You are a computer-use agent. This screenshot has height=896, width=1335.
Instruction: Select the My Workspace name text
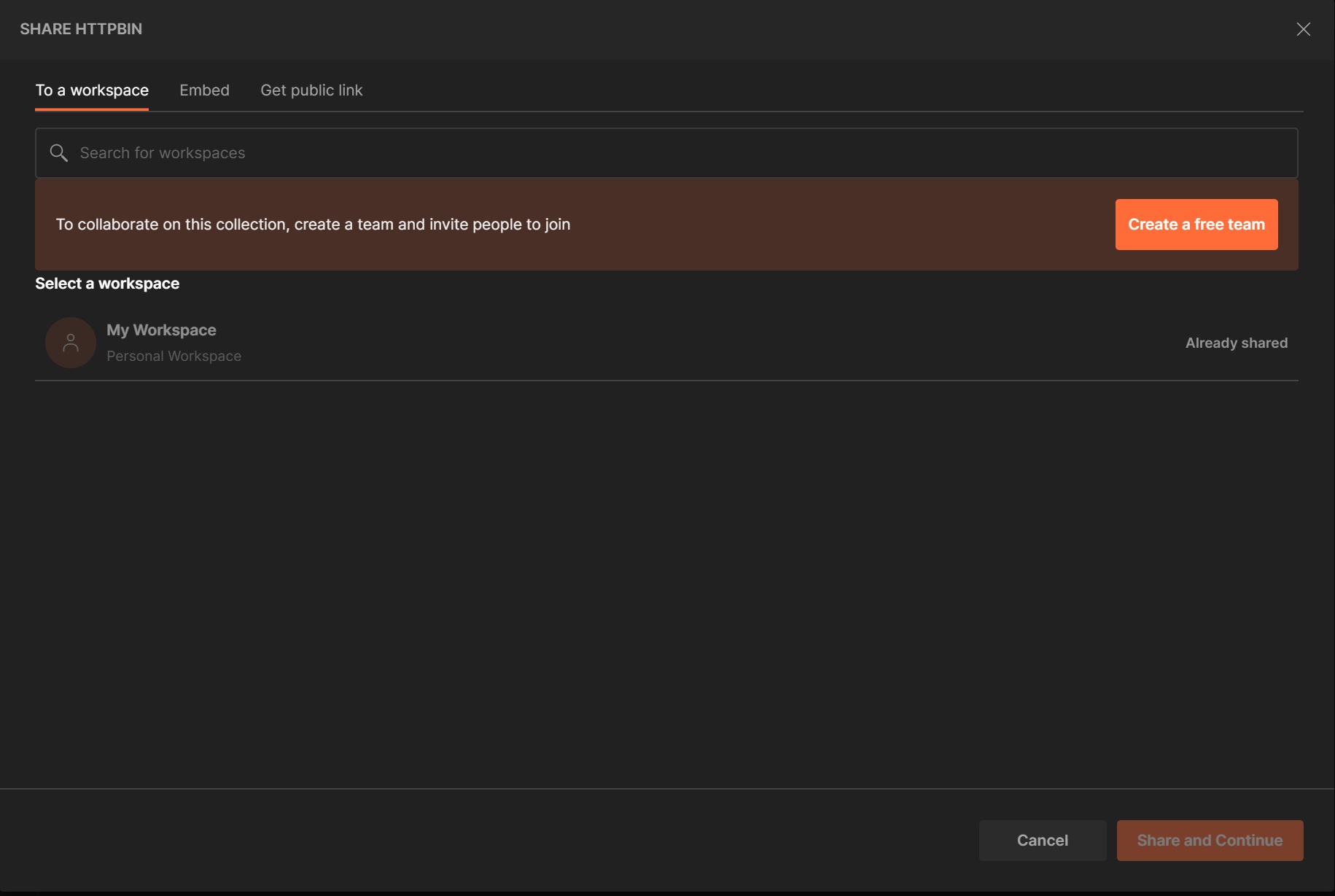click(161, 330)
